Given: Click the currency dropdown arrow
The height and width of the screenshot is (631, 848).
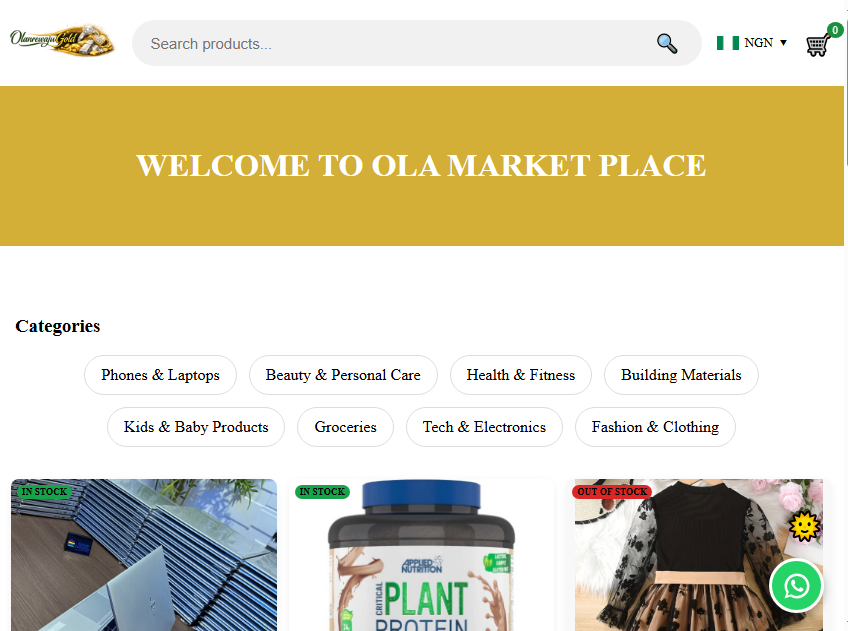Looking at the screenshot, I should point(783,43).
